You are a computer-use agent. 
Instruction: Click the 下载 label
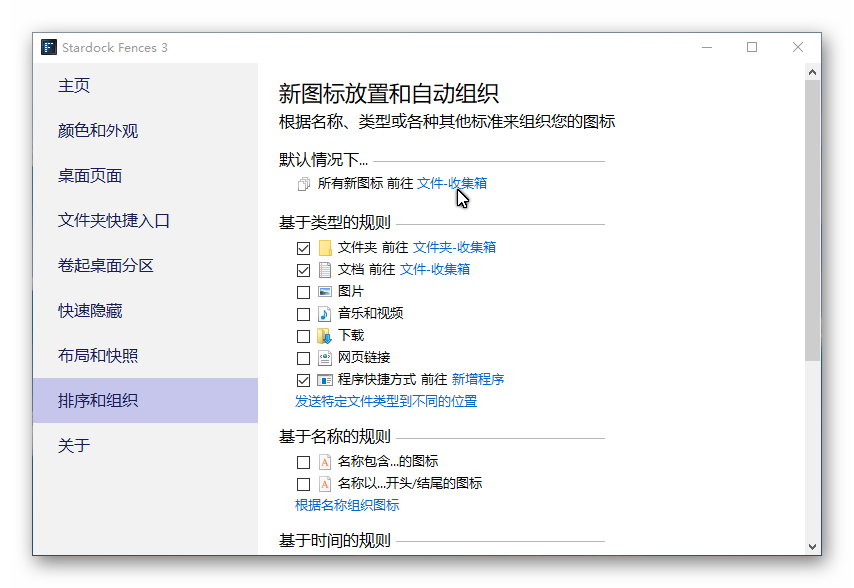point(351,335)
